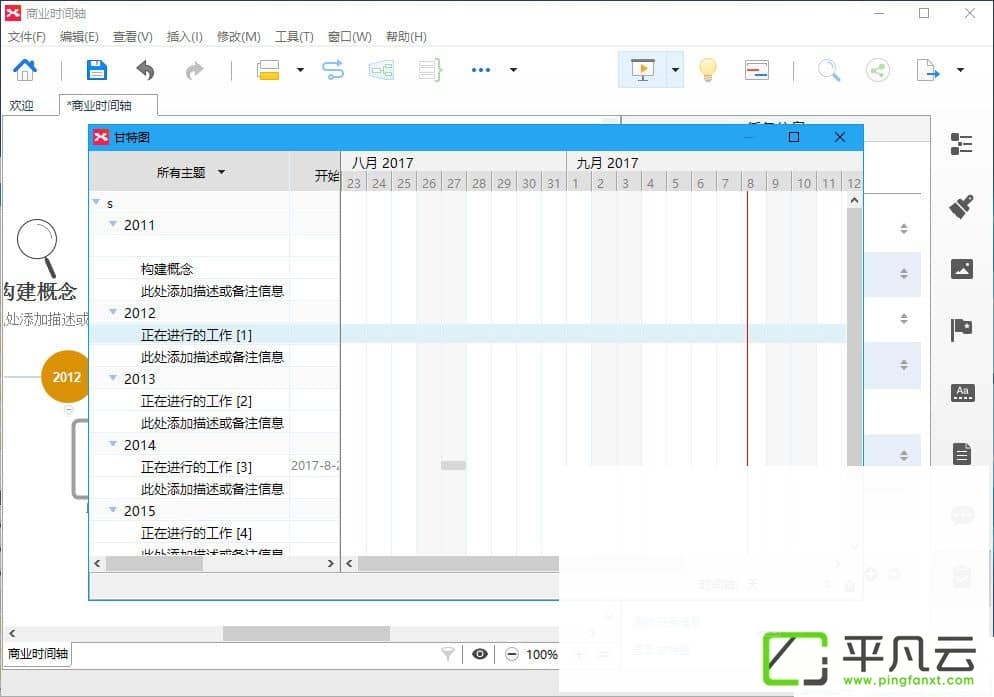Click the gray task bar for 正在进行的工作 [3]

coord(453,466)
